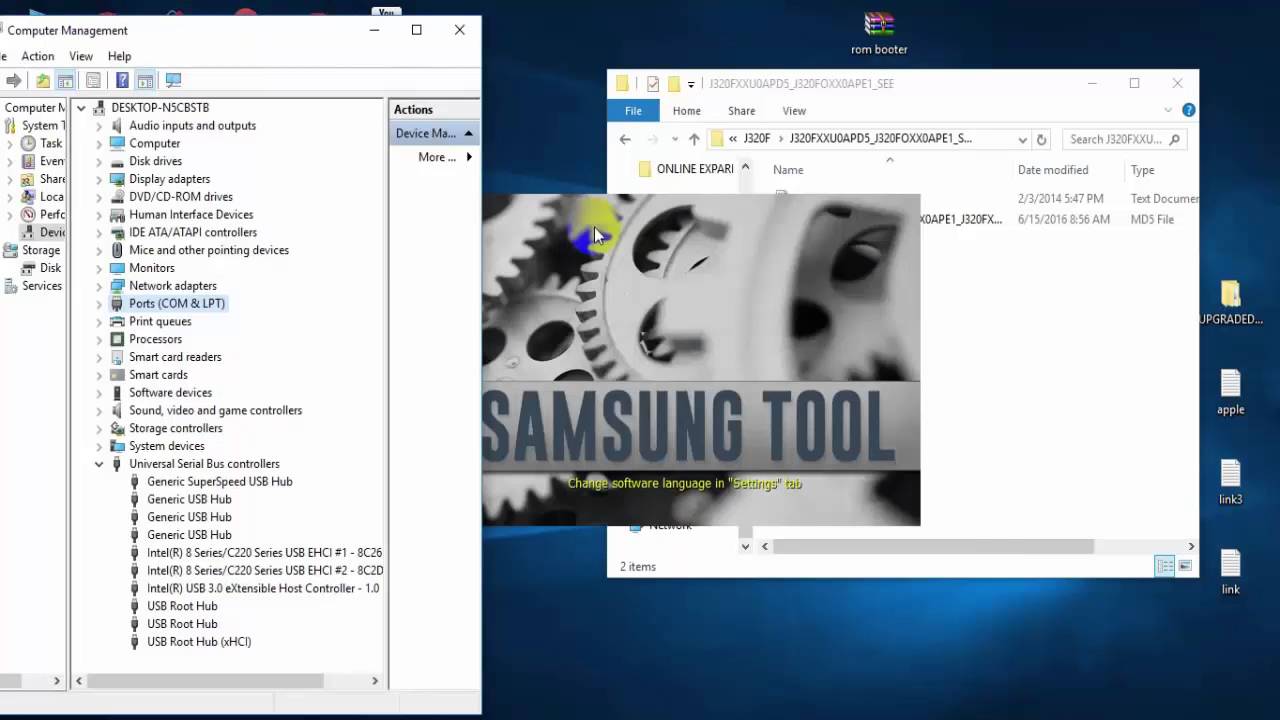
Task: Expand Display adapters category
Action: (99, 179)
